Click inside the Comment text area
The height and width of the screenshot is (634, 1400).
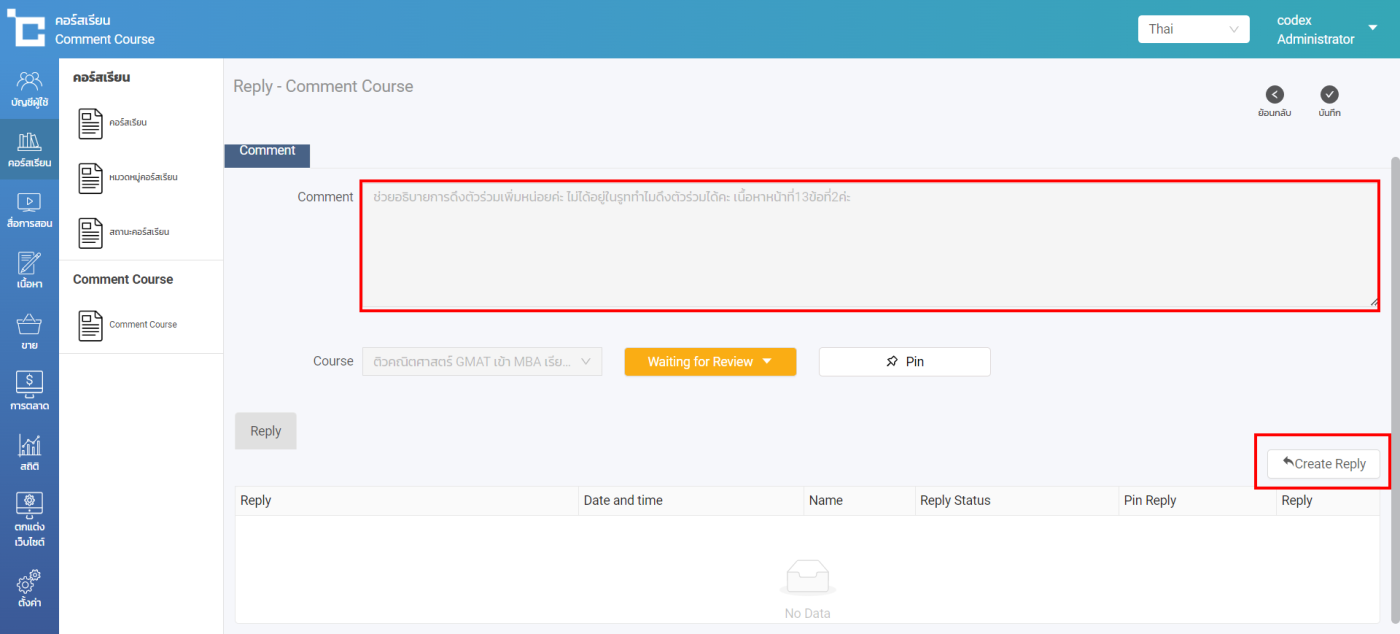click(868, 246)
